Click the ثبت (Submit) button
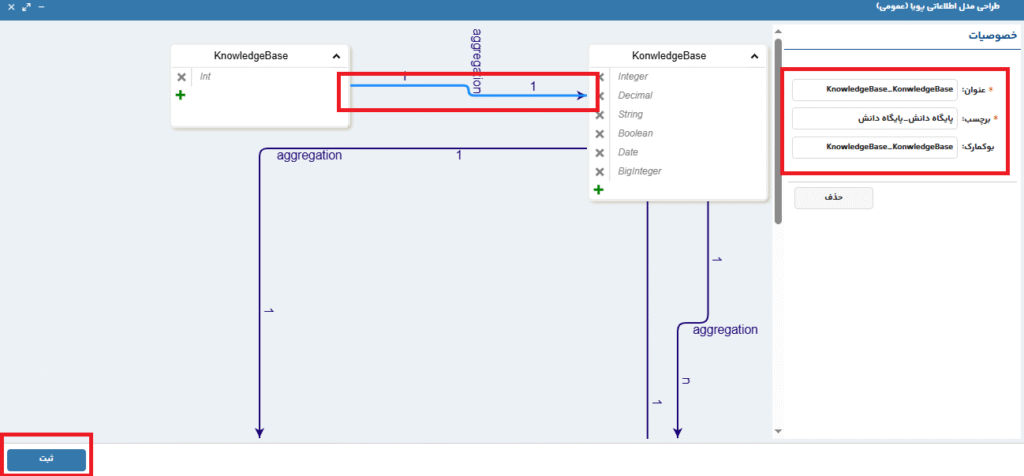 (x=46, y=458)
